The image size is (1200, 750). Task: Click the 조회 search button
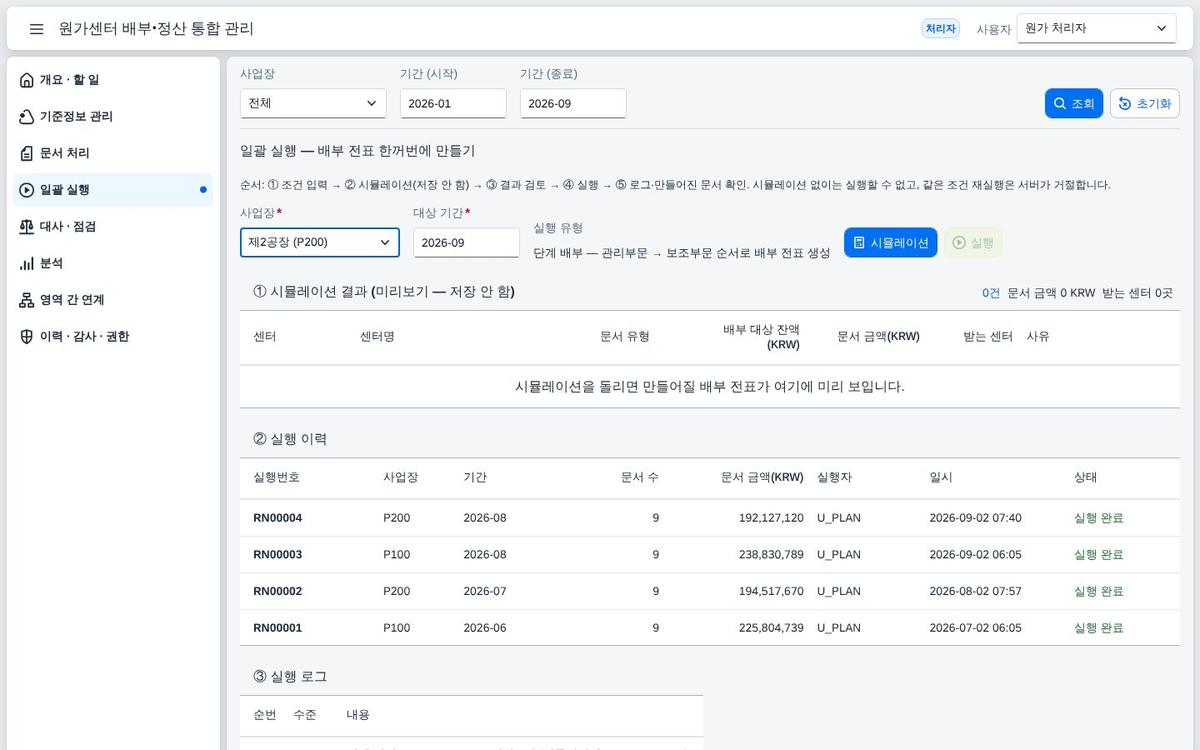1073,103
